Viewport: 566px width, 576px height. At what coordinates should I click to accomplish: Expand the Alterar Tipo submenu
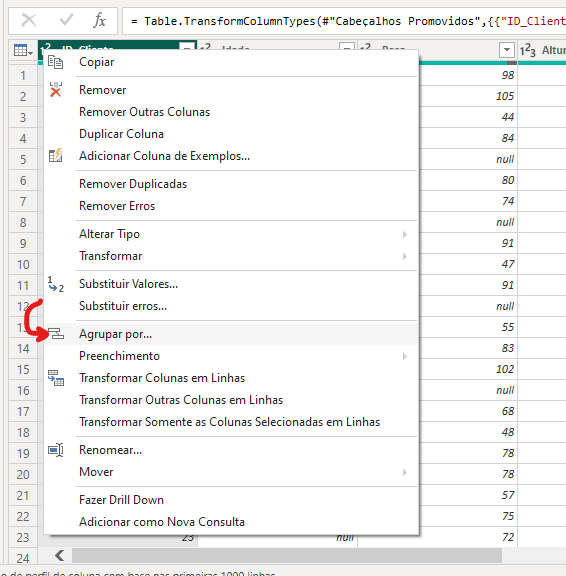coord(404,234)
